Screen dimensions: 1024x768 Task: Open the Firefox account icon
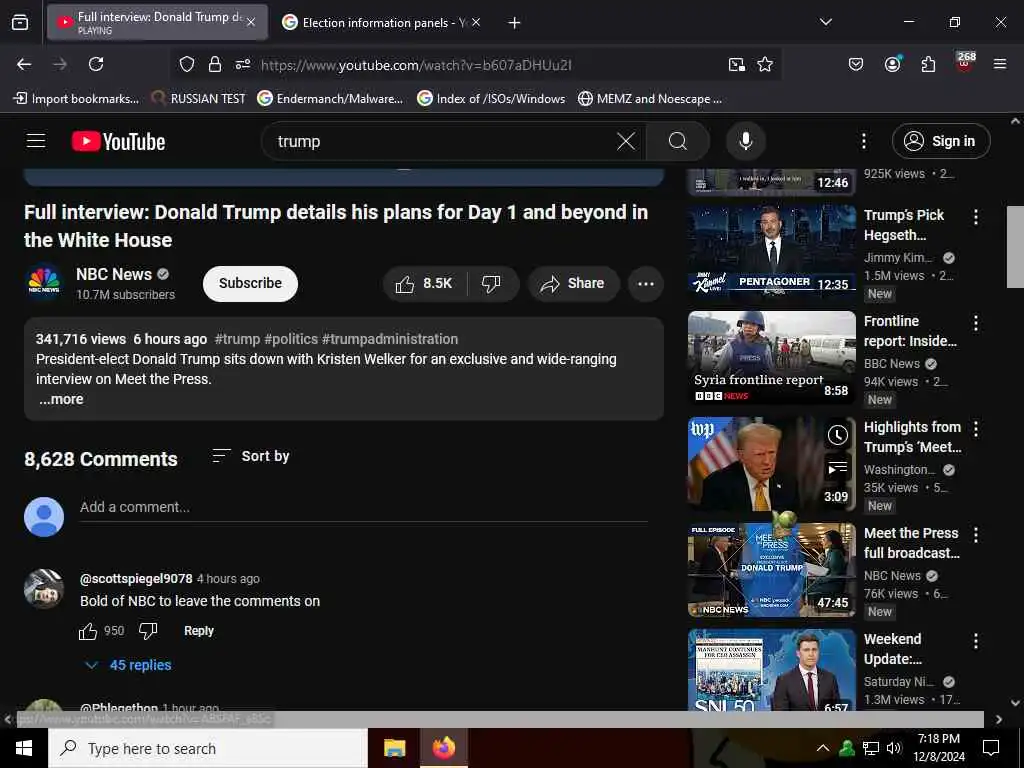coord(892,64)
